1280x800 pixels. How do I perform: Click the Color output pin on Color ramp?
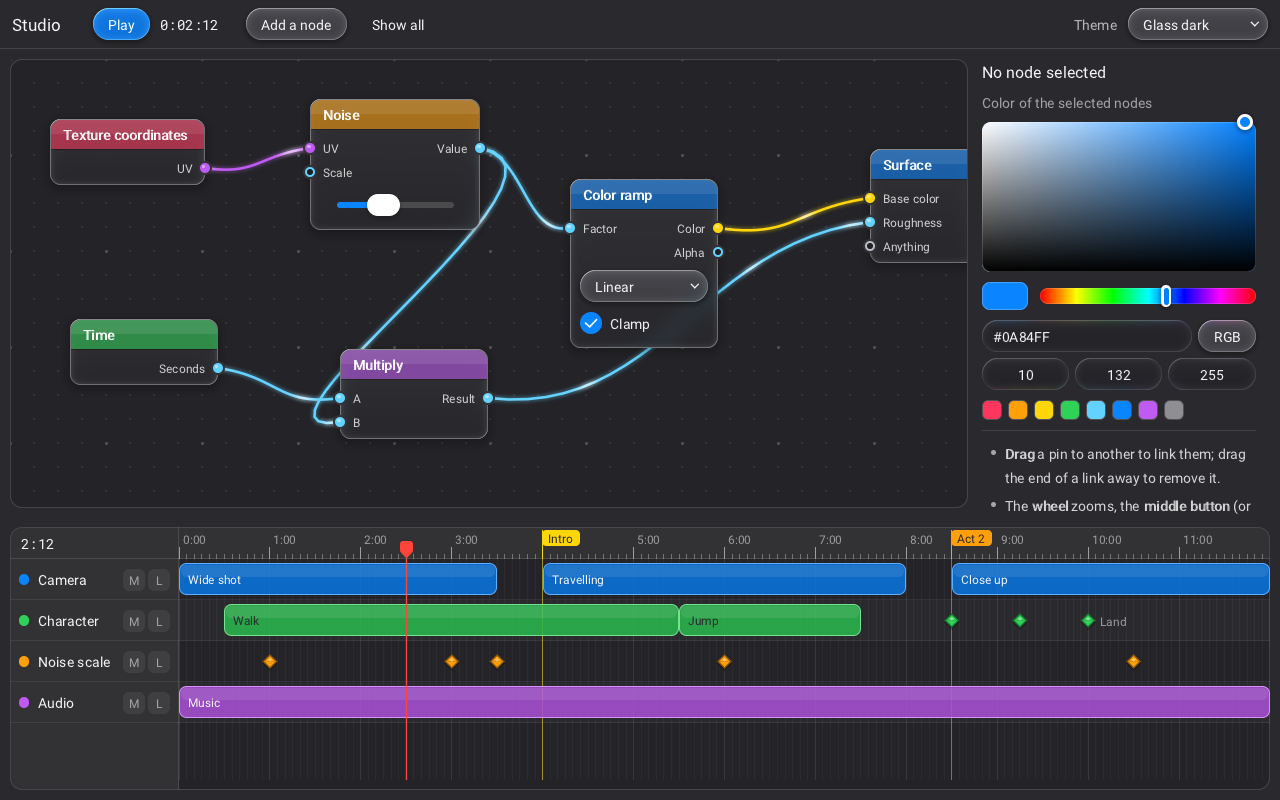coord(718,228)
